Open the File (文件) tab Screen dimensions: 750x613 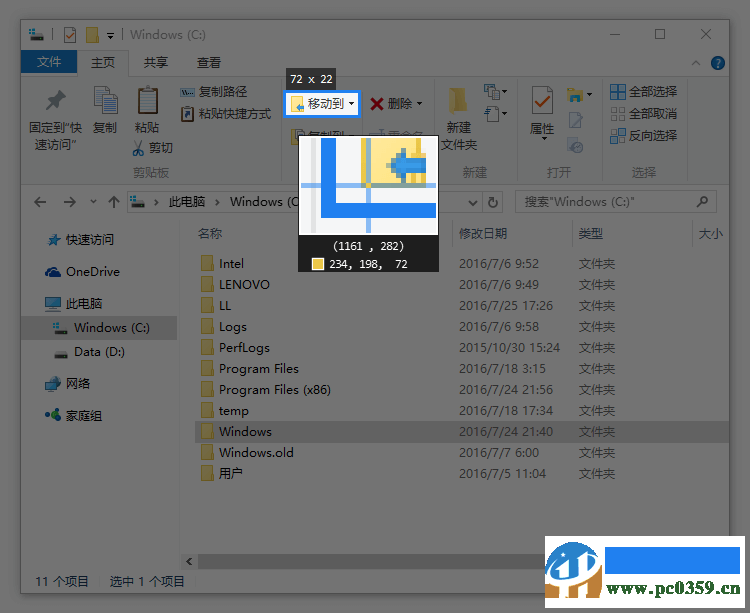coord(49,62)
